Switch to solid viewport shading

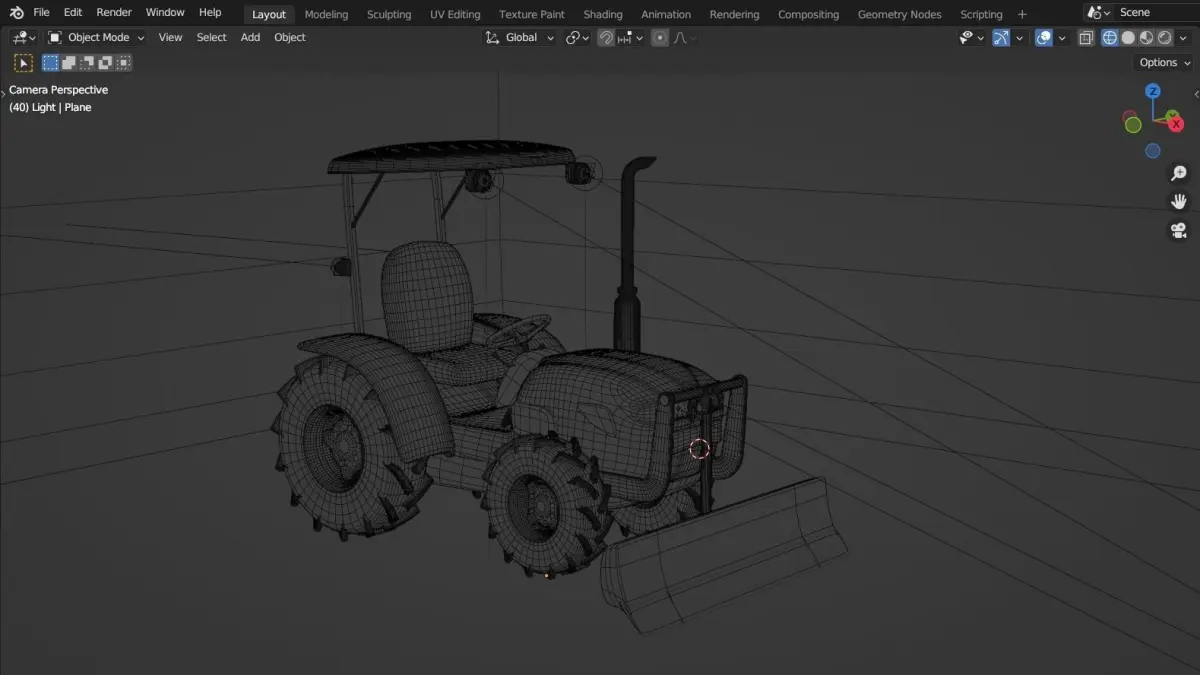point(1128,37)
